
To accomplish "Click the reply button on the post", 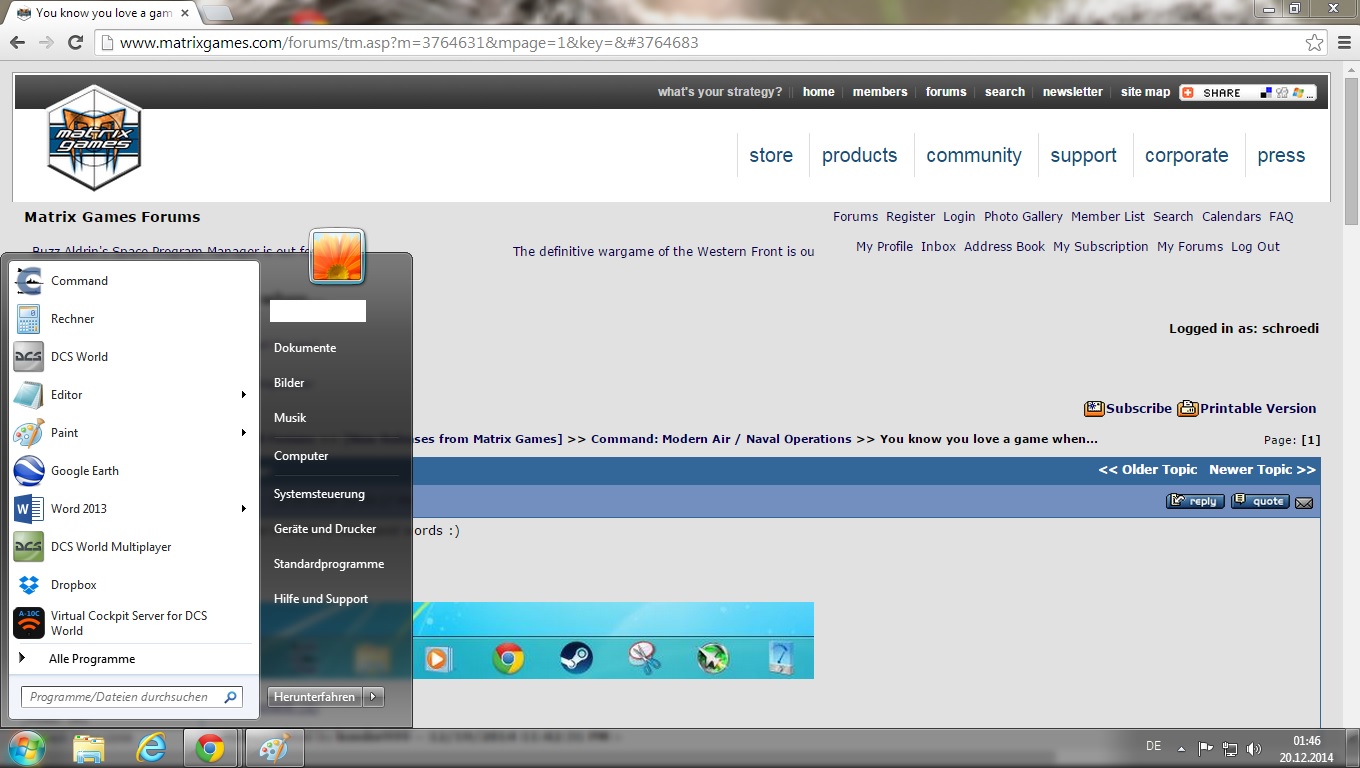I will tap(1195, 501).
